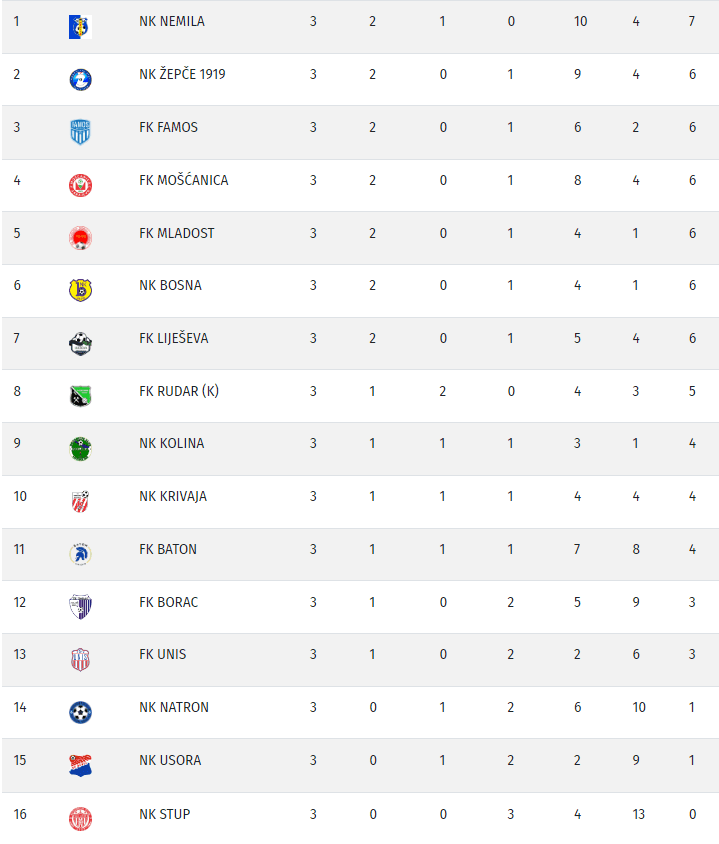Open the FK Mladost team name
The image size is (719, 844).
click(x=177, y=233)
